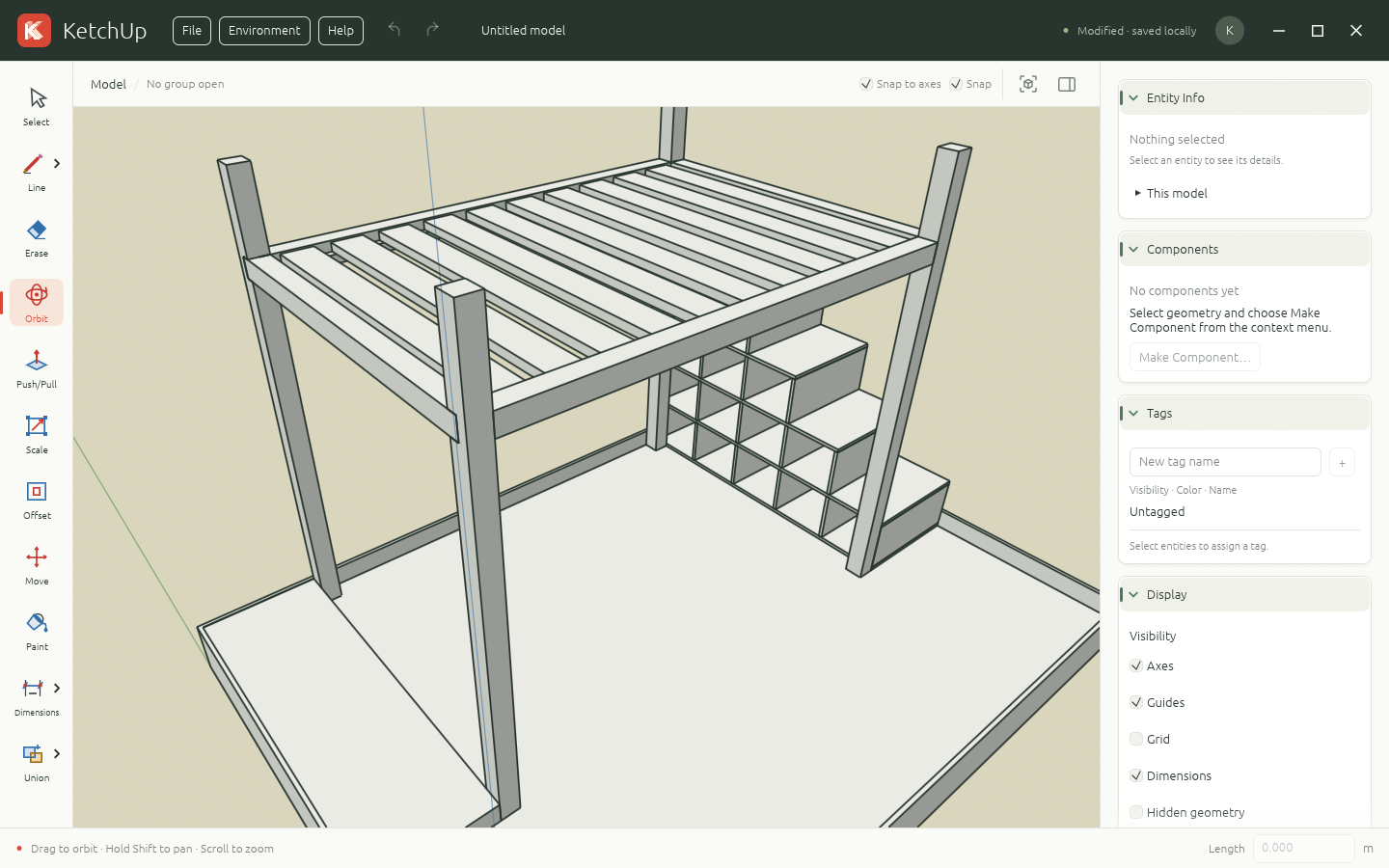This screenshot has height=868, width=1389.
Task: Uncheck Guides visibility
Action: [x=1136, y=702]
